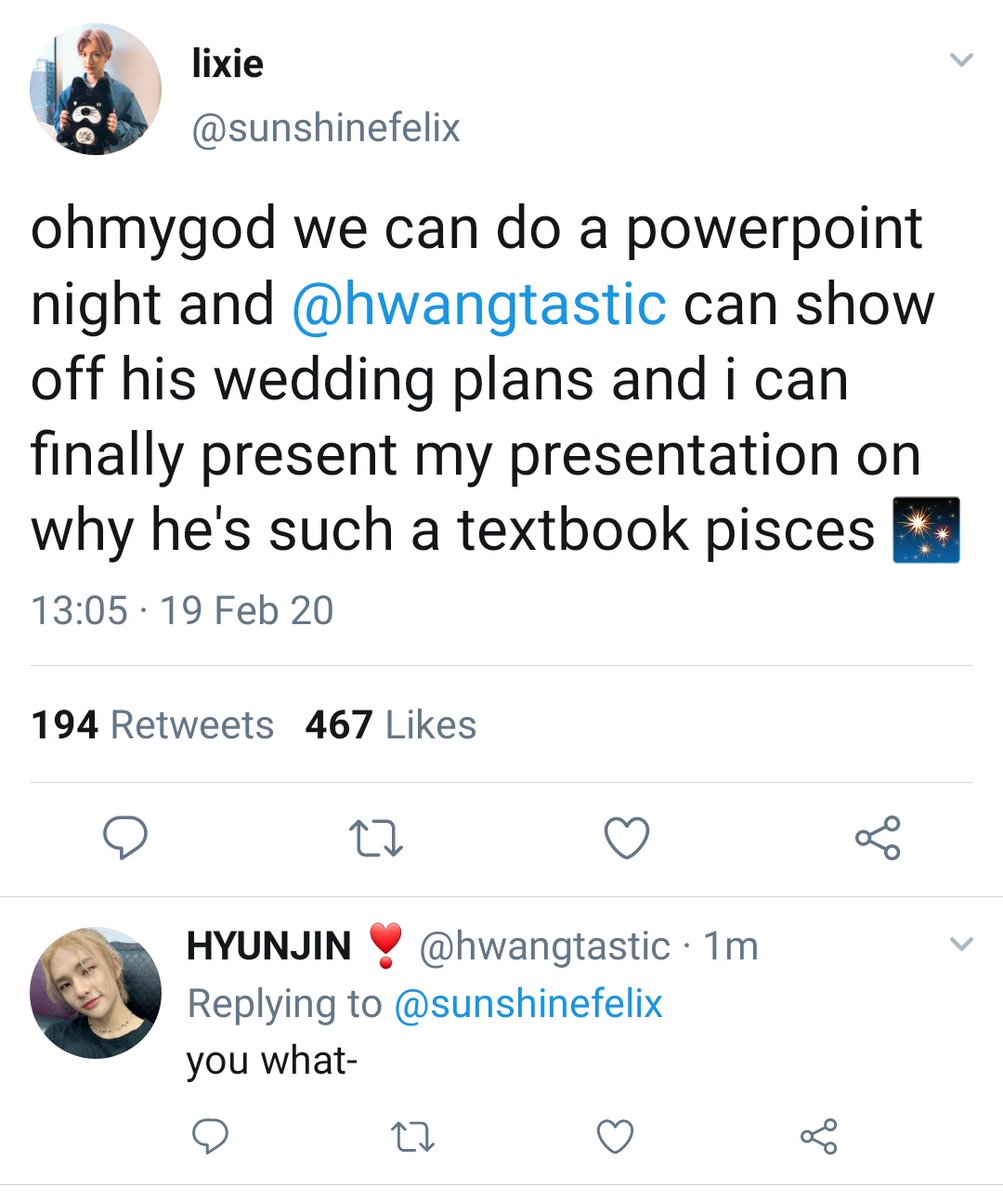This screenshot has height=1200, width=1003.
Task: View the 467 Likes list
Action: coord(391,725)
